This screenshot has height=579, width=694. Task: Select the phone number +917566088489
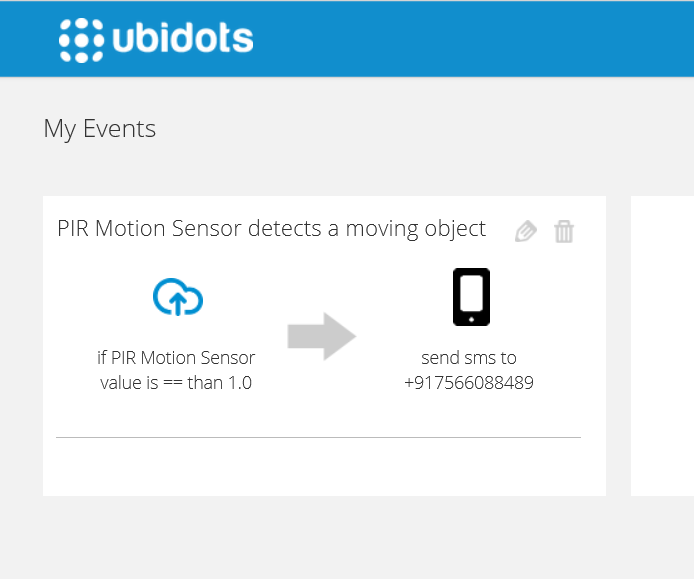[x=469, y=382]
